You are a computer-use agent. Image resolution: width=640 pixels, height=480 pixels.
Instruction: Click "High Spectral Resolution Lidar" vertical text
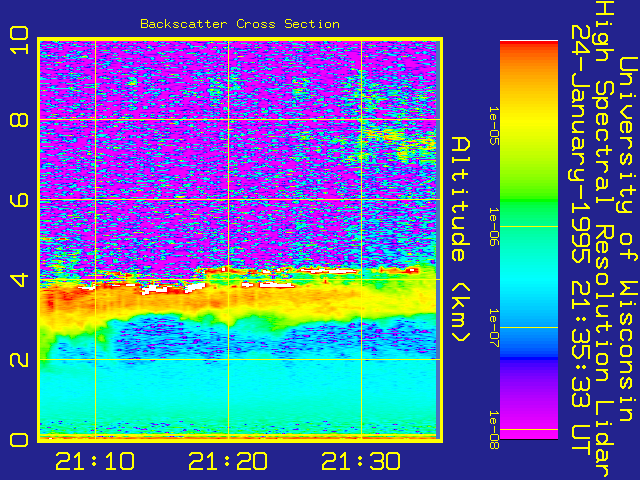(604, 240)
